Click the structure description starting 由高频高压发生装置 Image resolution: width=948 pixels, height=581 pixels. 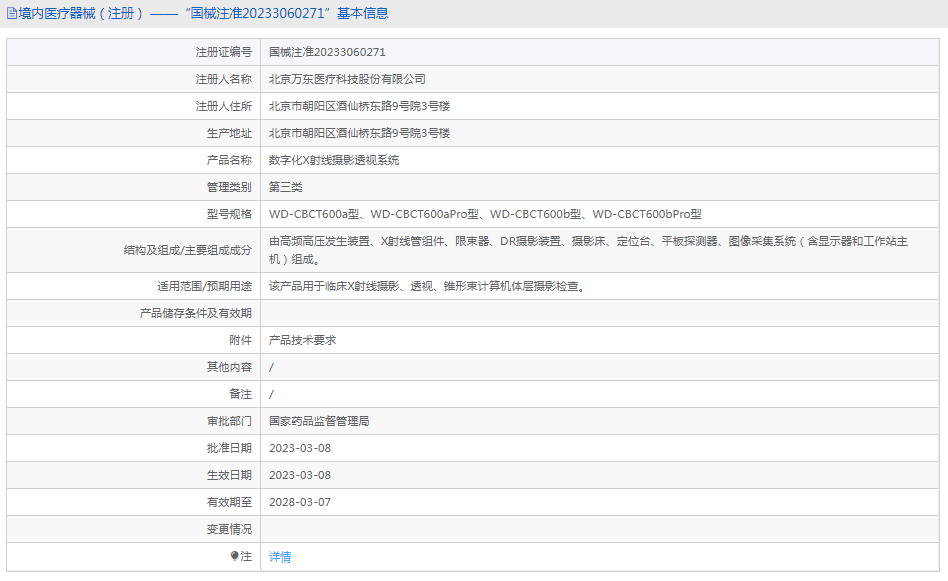pos(588,250)
